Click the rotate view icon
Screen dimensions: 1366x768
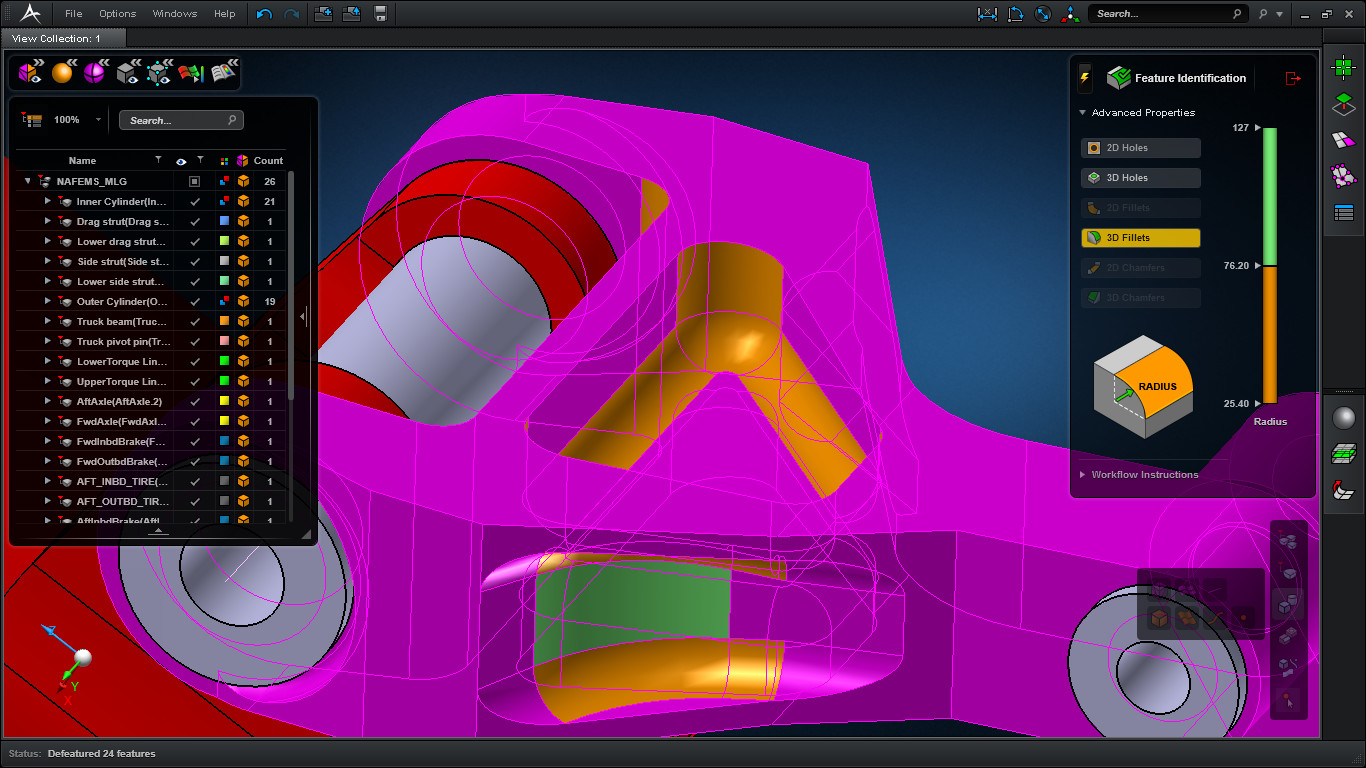coord(1015,14)
